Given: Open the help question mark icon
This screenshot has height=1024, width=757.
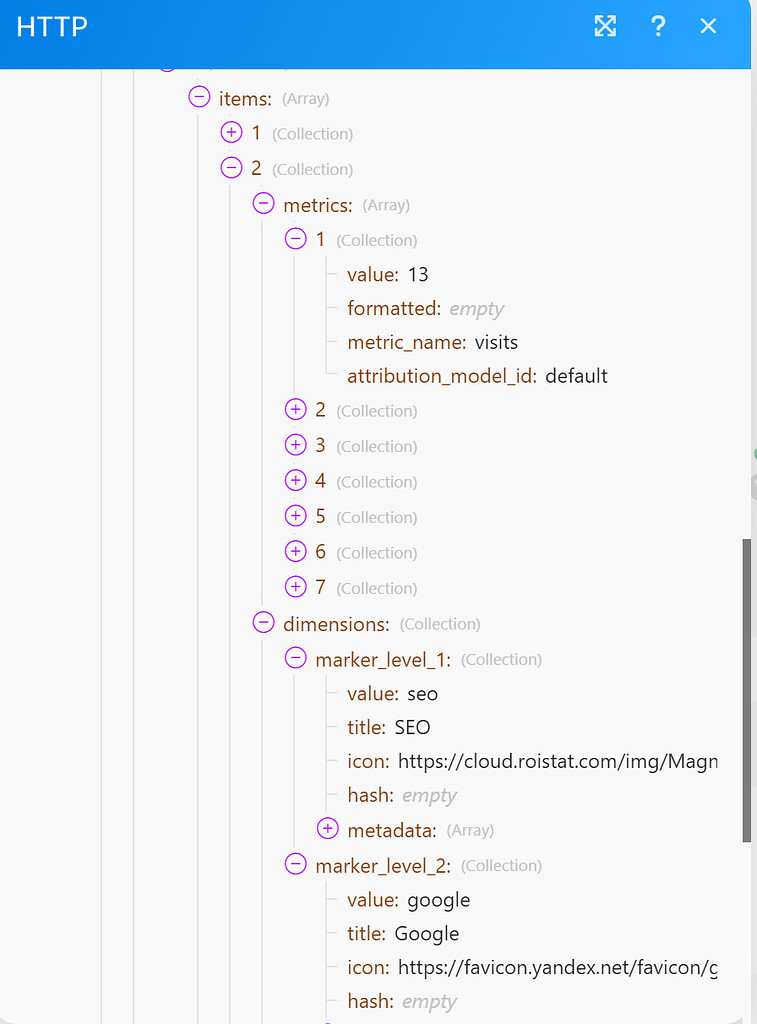Looking at the screenshot, I should tap(658, 26).
